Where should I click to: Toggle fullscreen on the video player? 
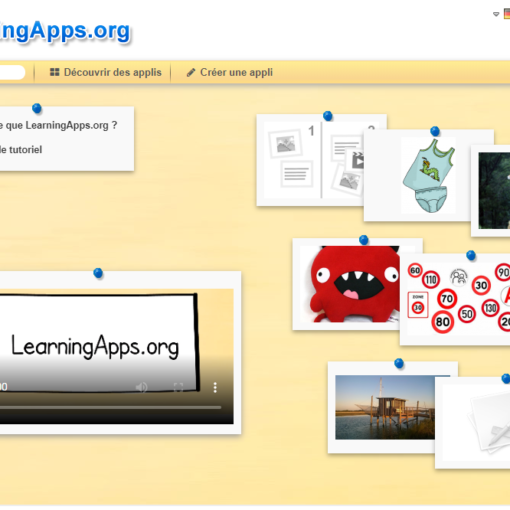pos(178,387)
